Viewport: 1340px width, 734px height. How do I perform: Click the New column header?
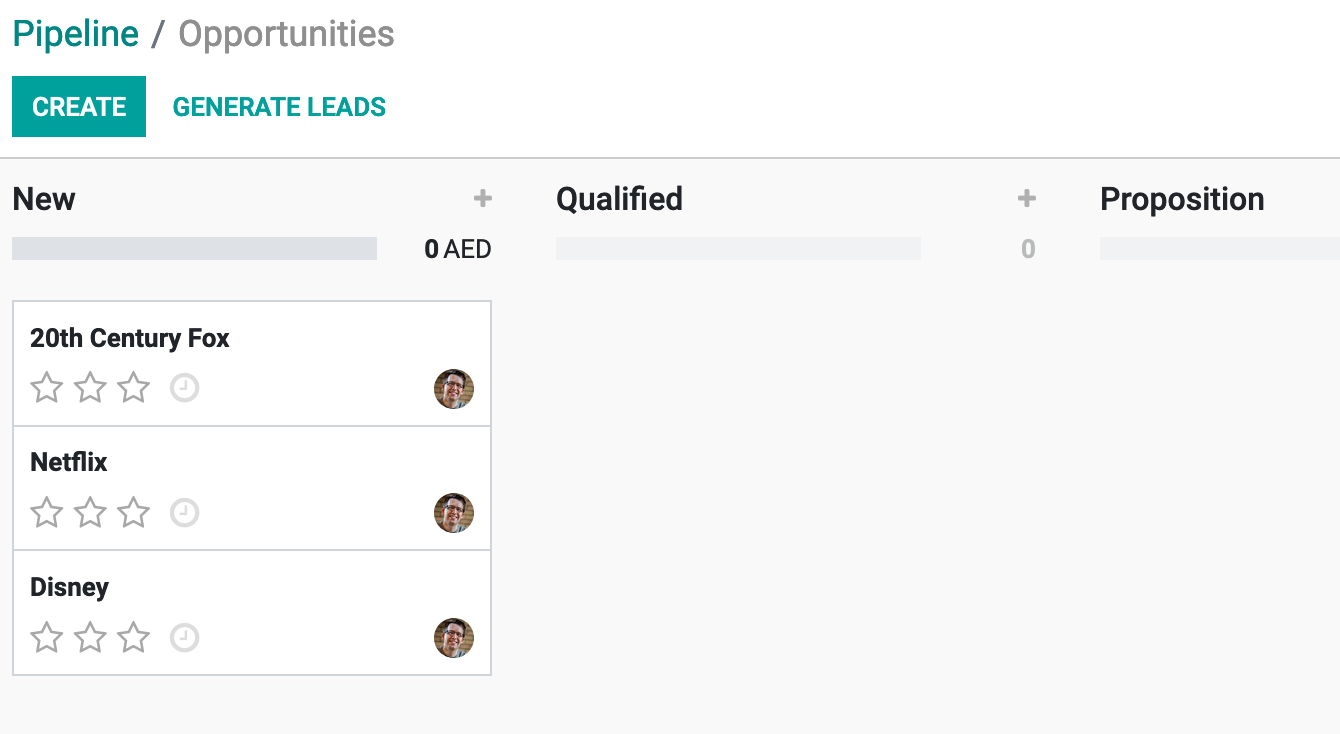tap(44, 199)
